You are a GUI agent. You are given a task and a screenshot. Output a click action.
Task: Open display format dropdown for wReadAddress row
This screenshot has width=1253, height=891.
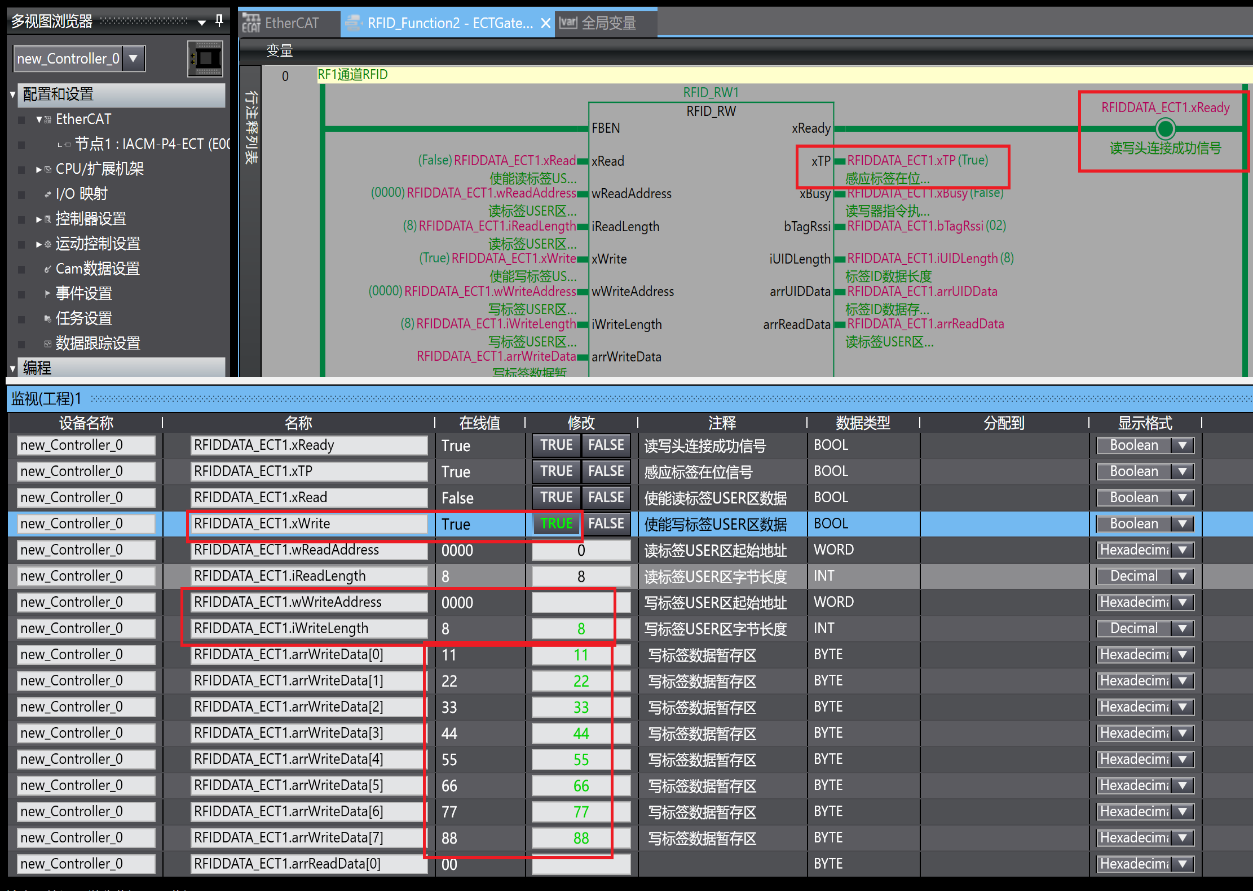1183,550
